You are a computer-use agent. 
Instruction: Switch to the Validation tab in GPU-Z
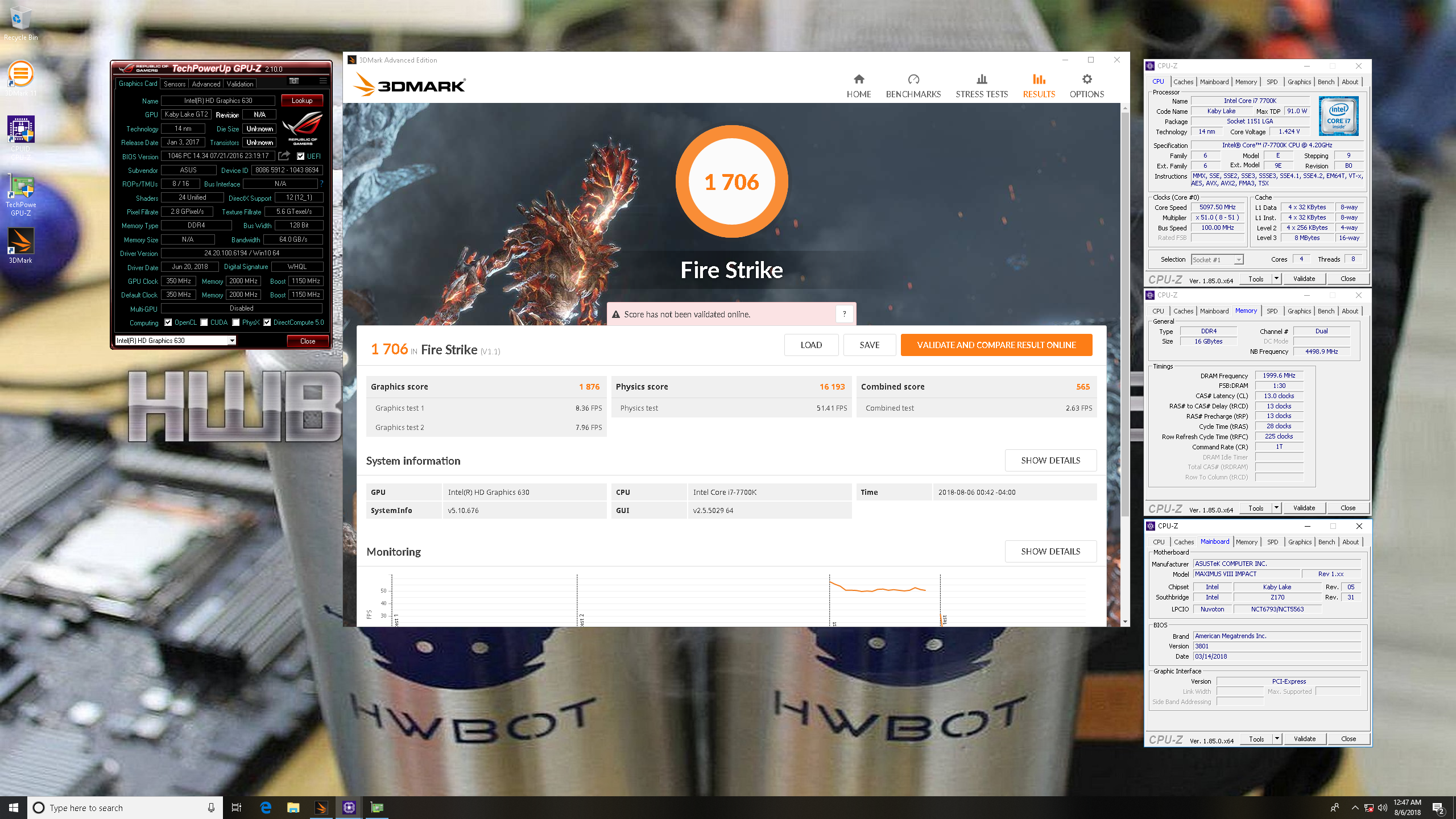(x=240, y=84)
